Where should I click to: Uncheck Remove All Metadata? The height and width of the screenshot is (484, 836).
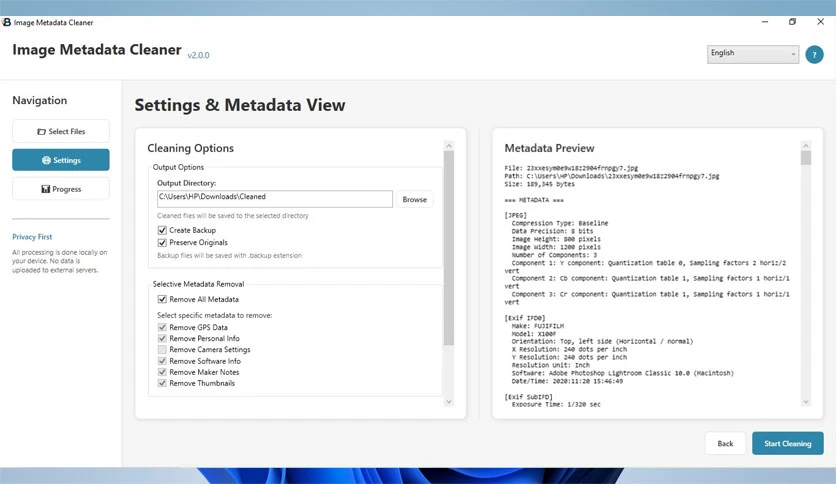tap(162, 299)
